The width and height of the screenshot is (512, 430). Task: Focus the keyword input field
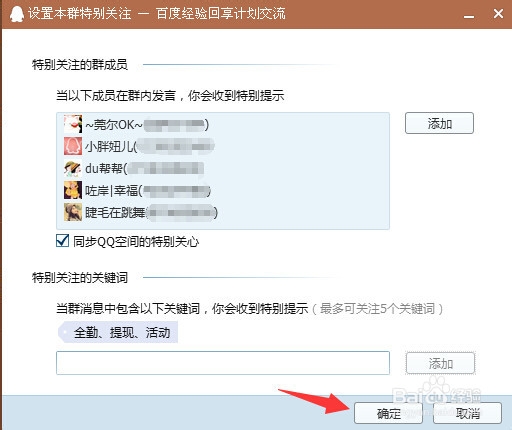coord(223,363)
